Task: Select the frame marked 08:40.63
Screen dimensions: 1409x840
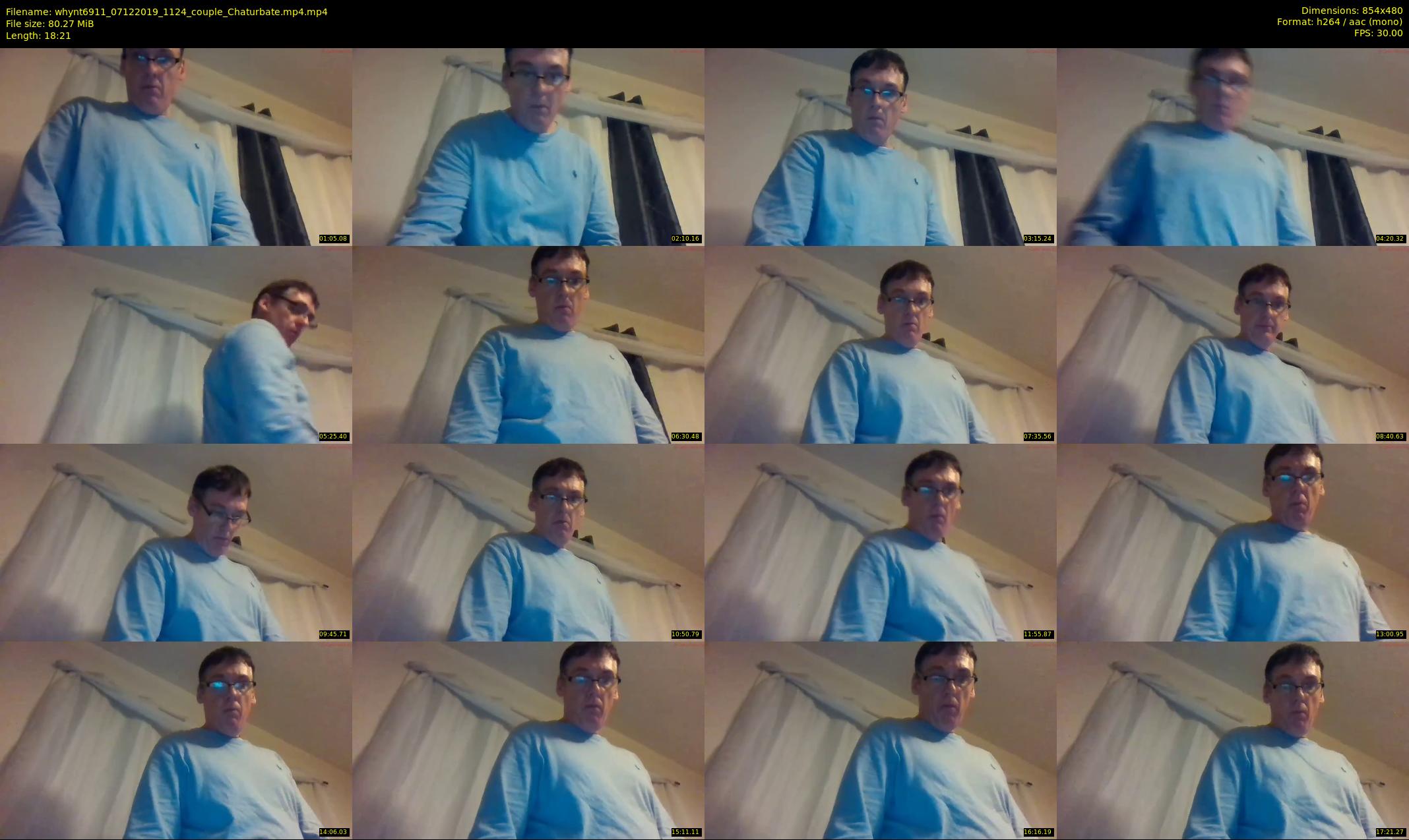Action: [1232, 344]
